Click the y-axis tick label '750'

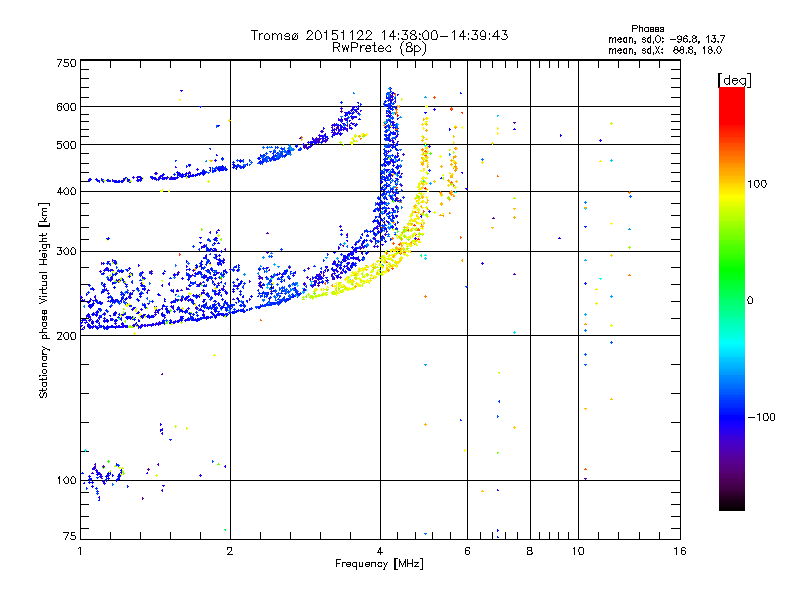tap(66, 63)
